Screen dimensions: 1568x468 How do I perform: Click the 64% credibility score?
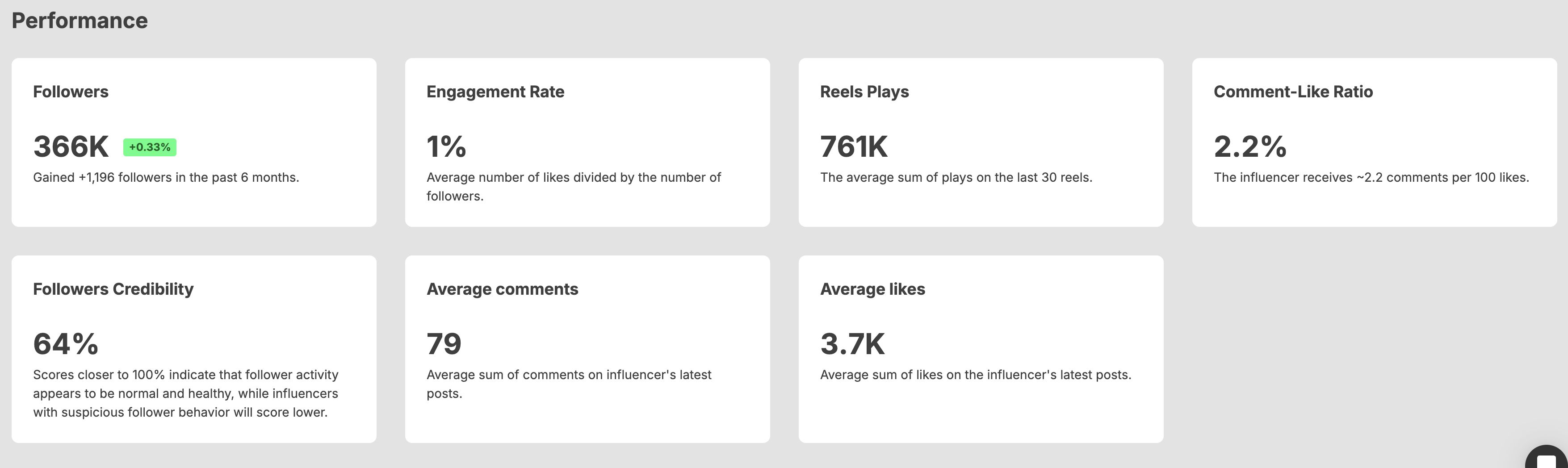coord(66,344)
